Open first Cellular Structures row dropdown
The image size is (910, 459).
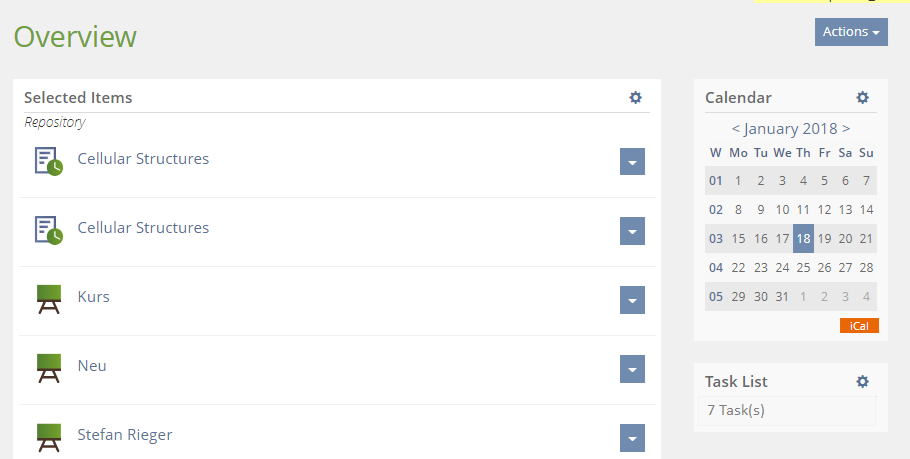click(632, 162)
